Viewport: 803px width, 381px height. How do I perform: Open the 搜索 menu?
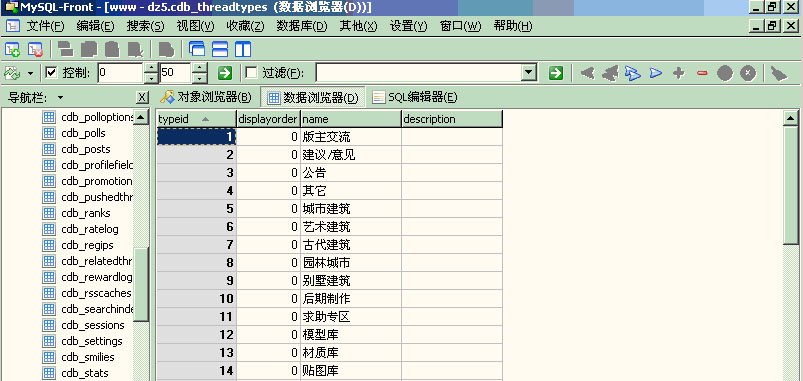145,26
